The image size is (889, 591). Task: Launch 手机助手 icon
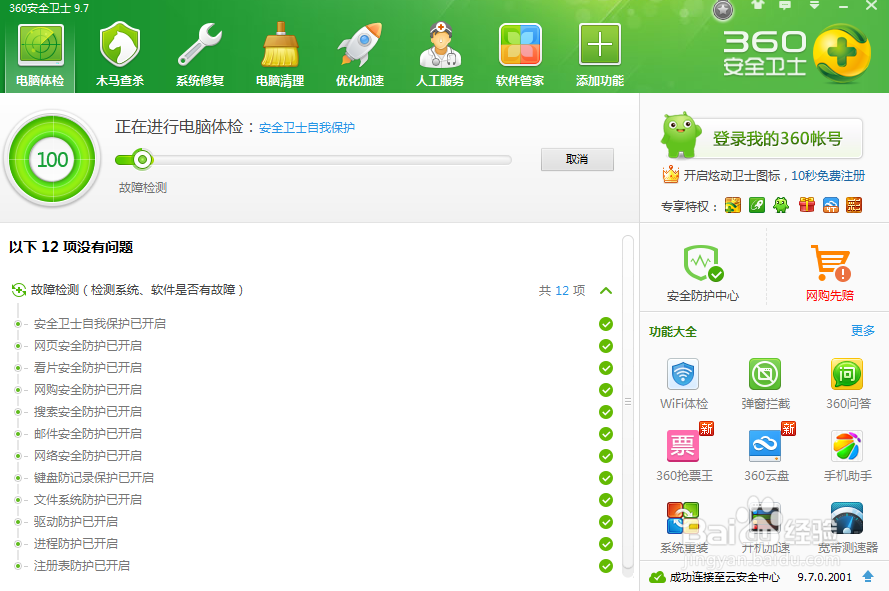pos(847,455)
